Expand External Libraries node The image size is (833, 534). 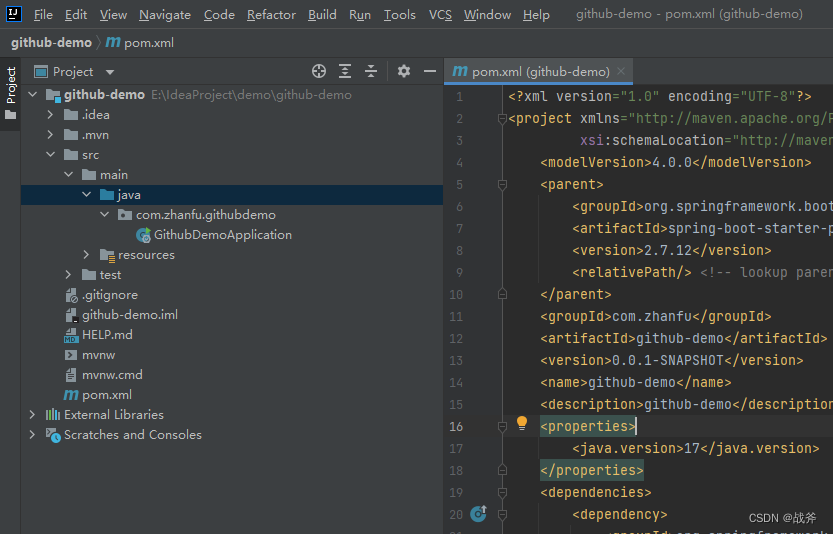point(32,414)
